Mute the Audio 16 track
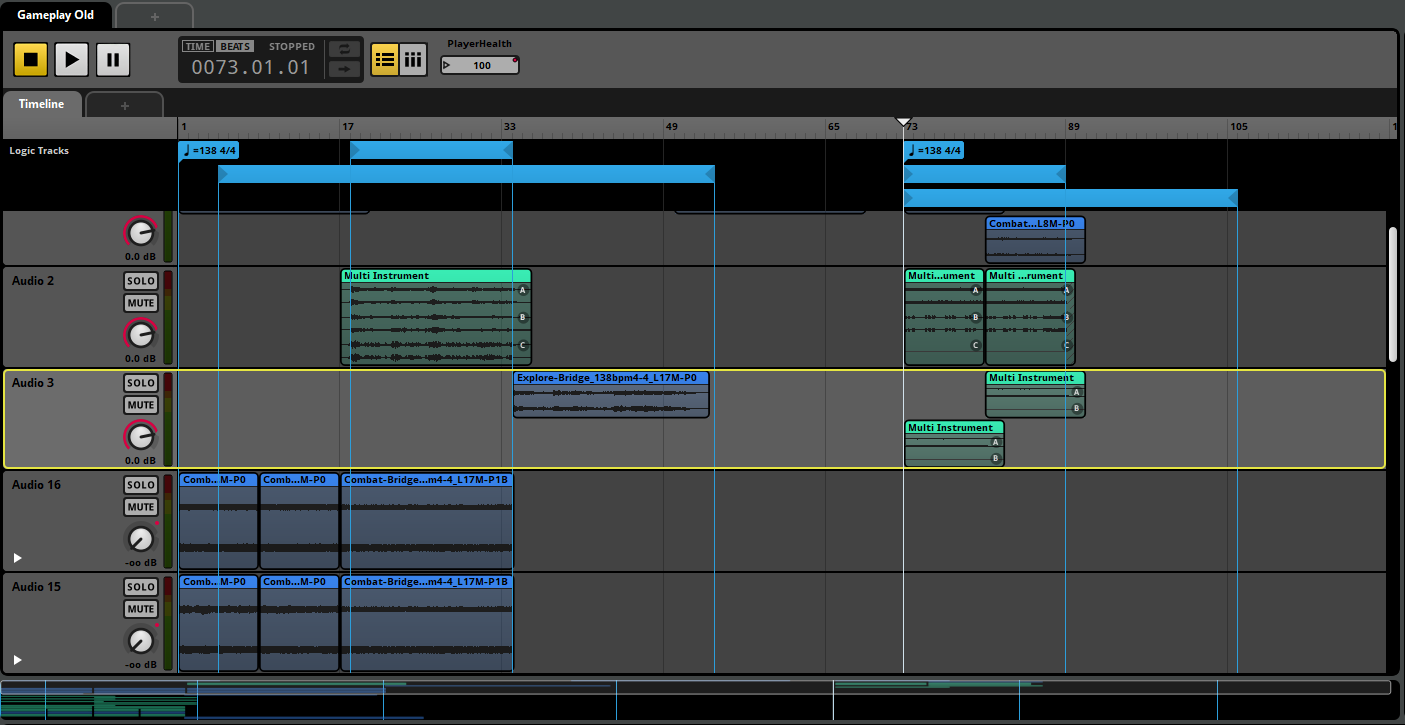The width and height of the screenshot is (1405, 725). [x=141, y=507]
